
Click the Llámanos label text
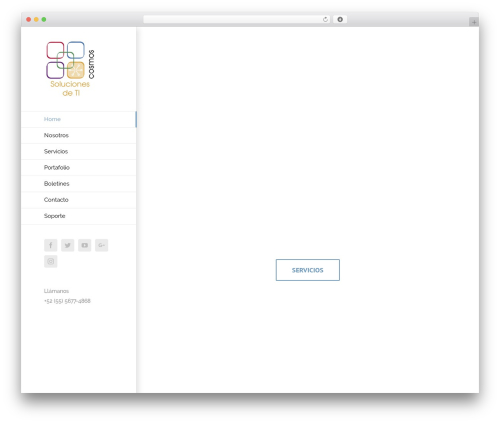pos(56,291)
